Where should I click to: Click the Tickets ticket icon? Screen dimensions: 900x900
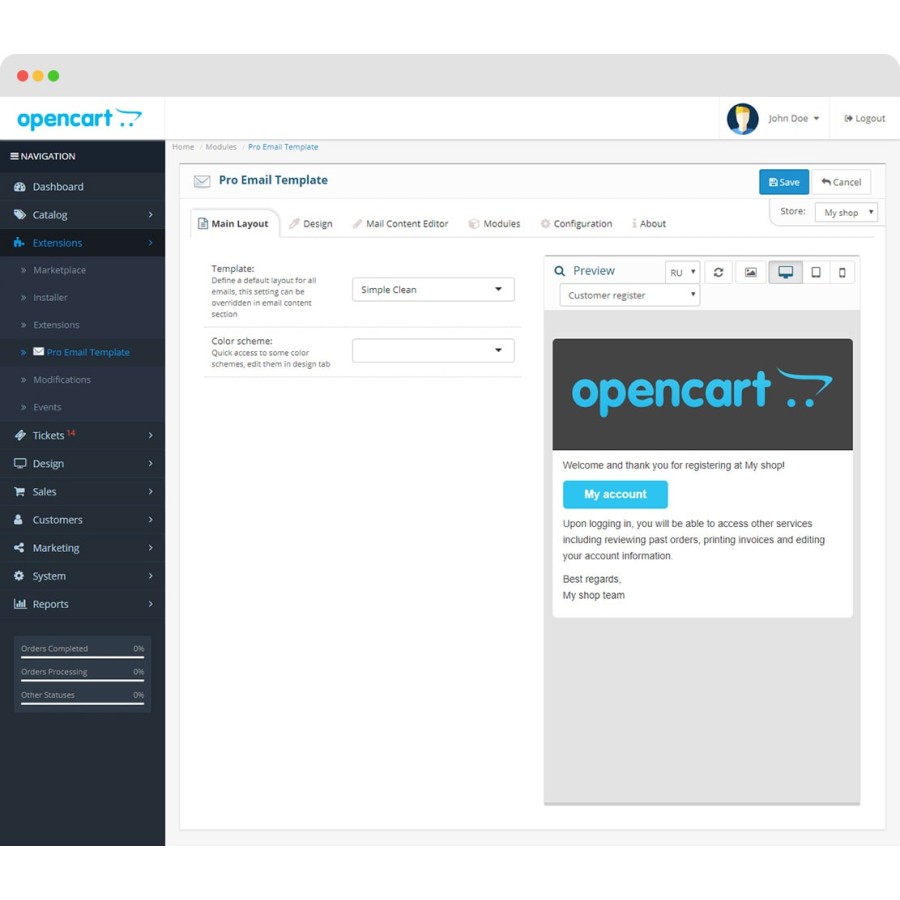pyautogui.click(x=20, y=435)
